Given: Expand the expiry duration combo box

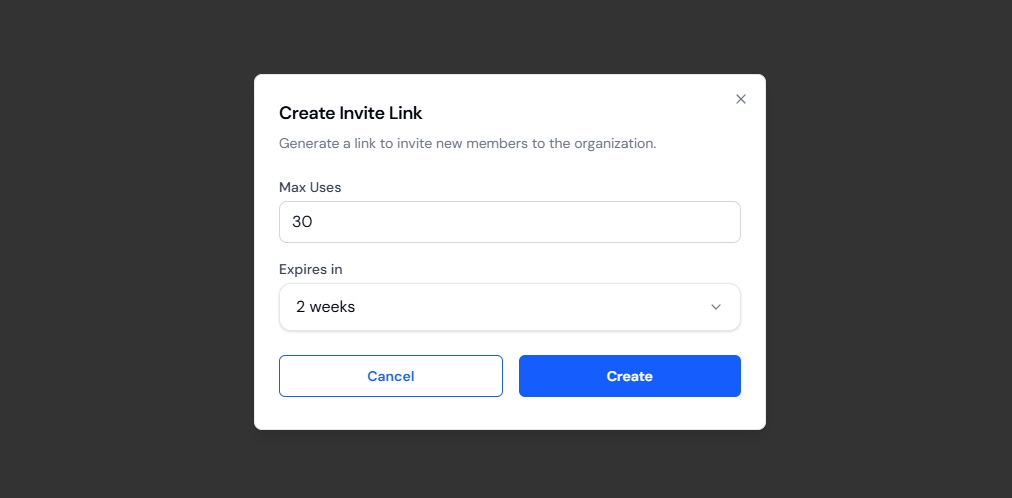Looking at the screenshot, I should [x=509, y=307].
